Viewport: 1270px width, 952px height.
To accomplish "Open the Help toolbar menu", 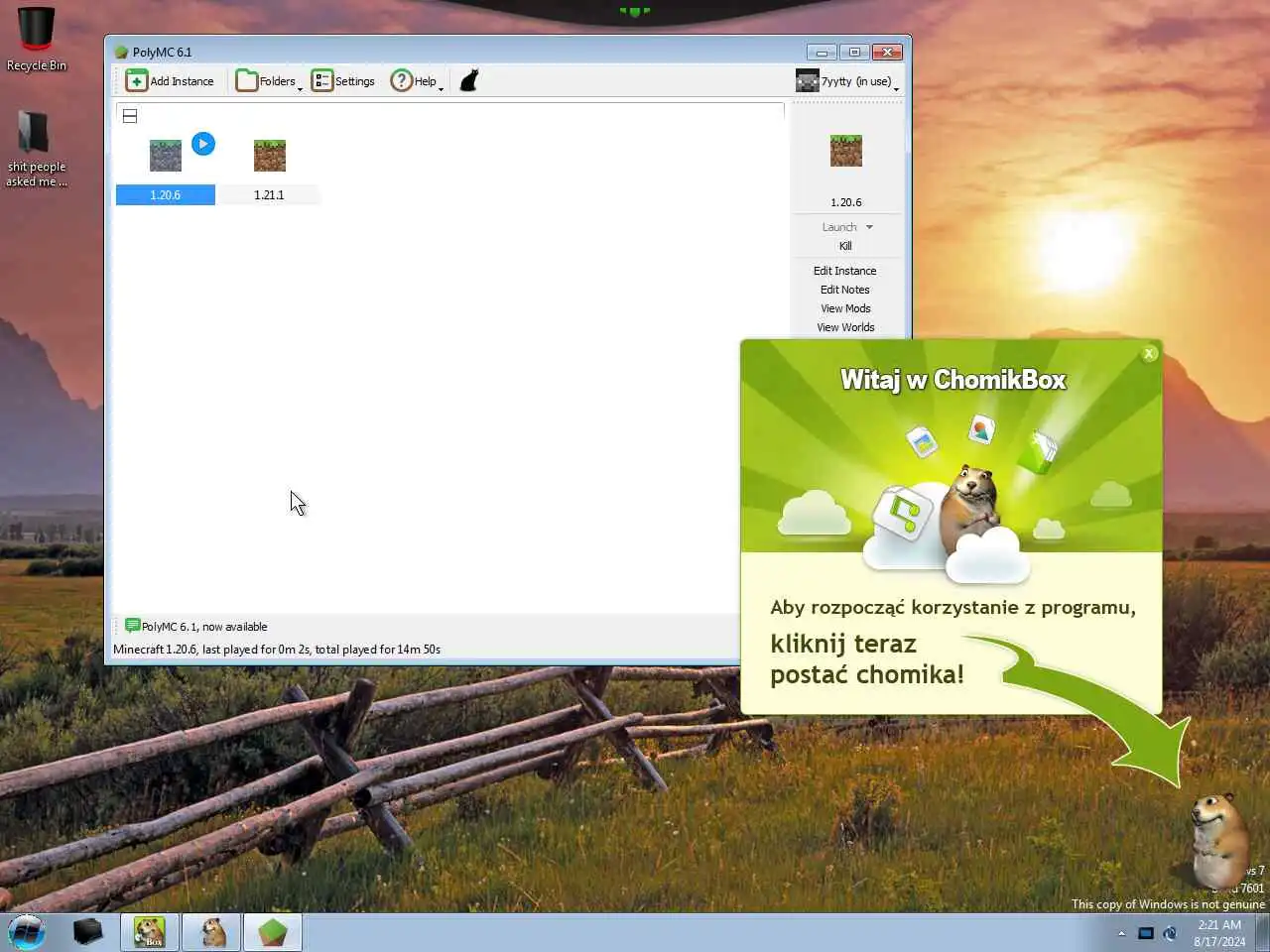I will coord(416,81).
